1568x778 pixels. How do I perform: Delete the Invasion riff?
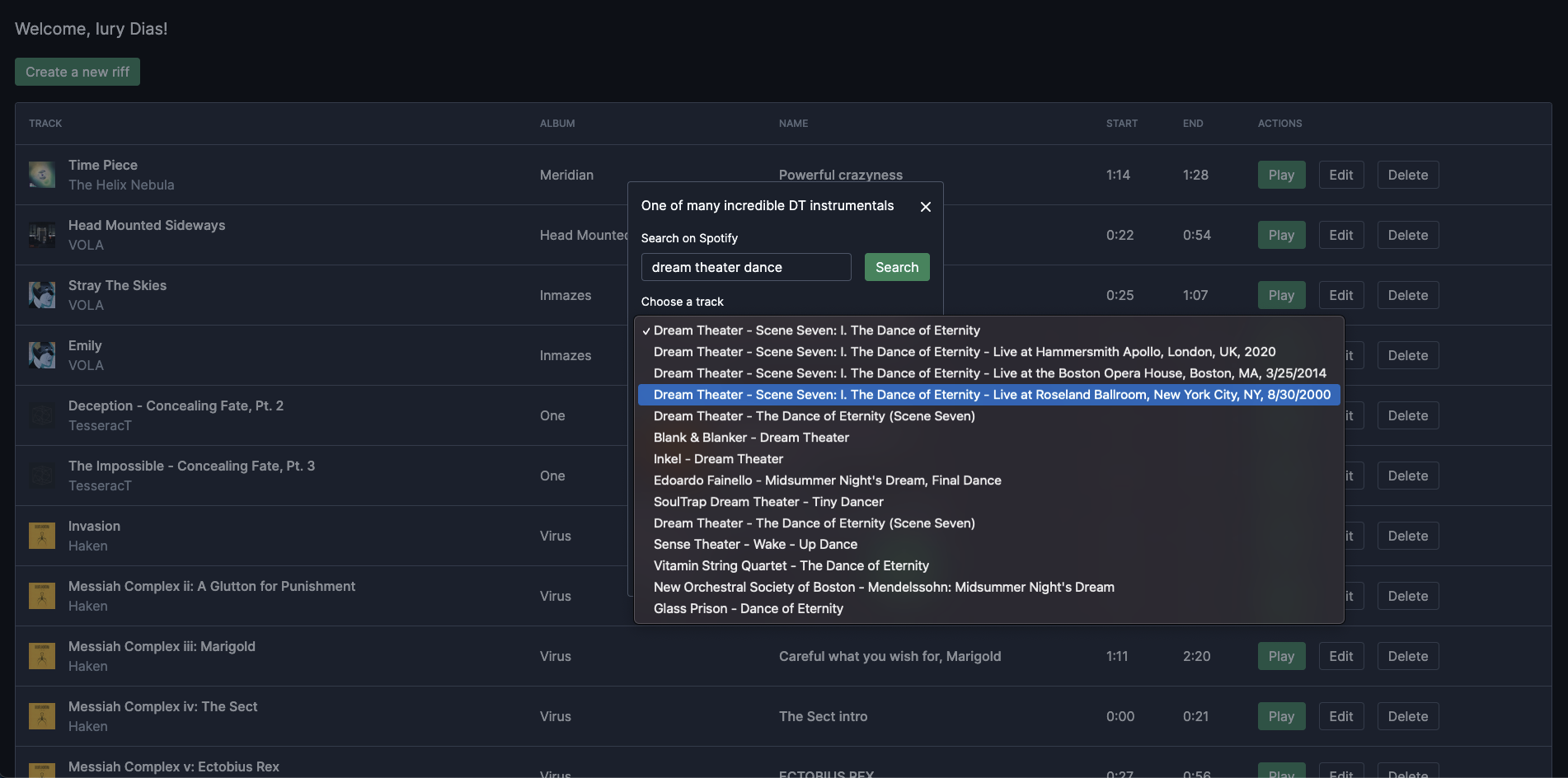pyautogui.click(x=1407, y=536)
